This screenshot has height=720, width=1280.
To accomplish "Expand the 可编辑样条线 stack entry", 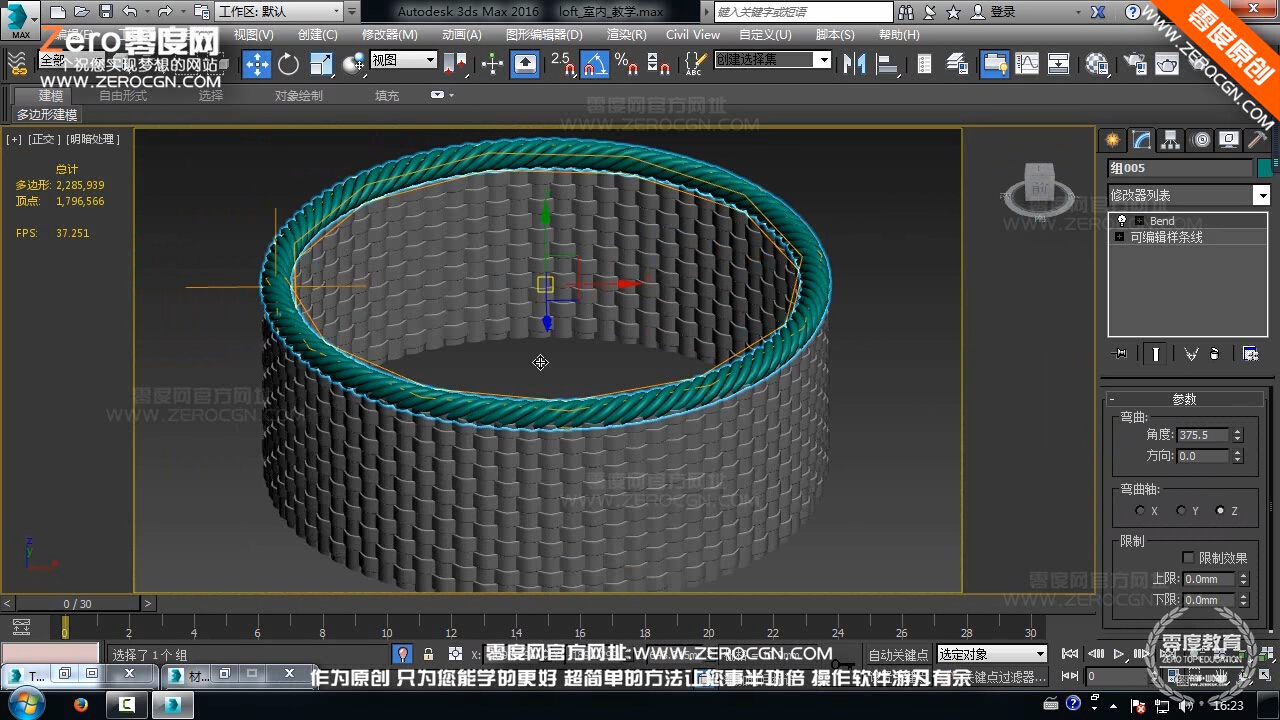I will tap(1120, 237).
